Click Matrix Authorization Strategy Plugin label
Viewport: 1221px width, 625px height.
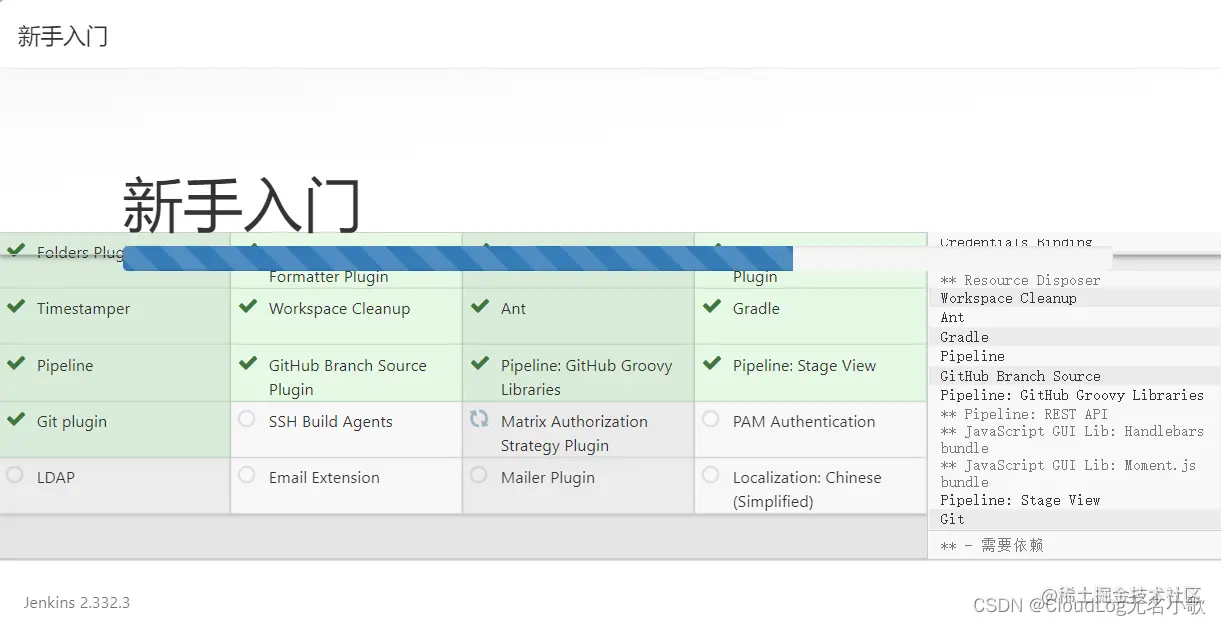(574, 434)
